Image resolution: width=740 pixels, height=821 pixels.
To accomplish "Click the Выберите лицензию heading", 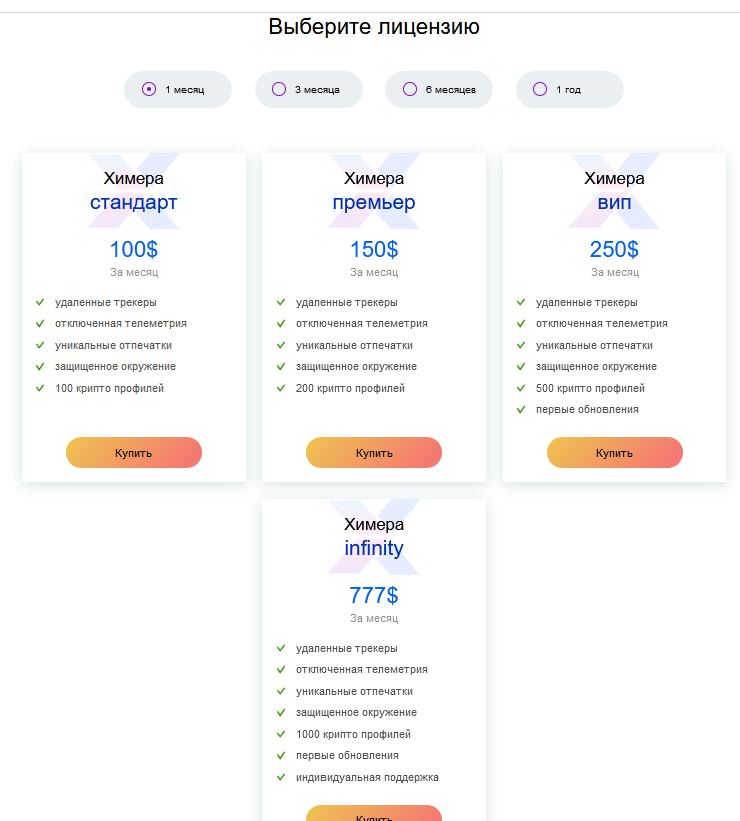I will (374, 27).
